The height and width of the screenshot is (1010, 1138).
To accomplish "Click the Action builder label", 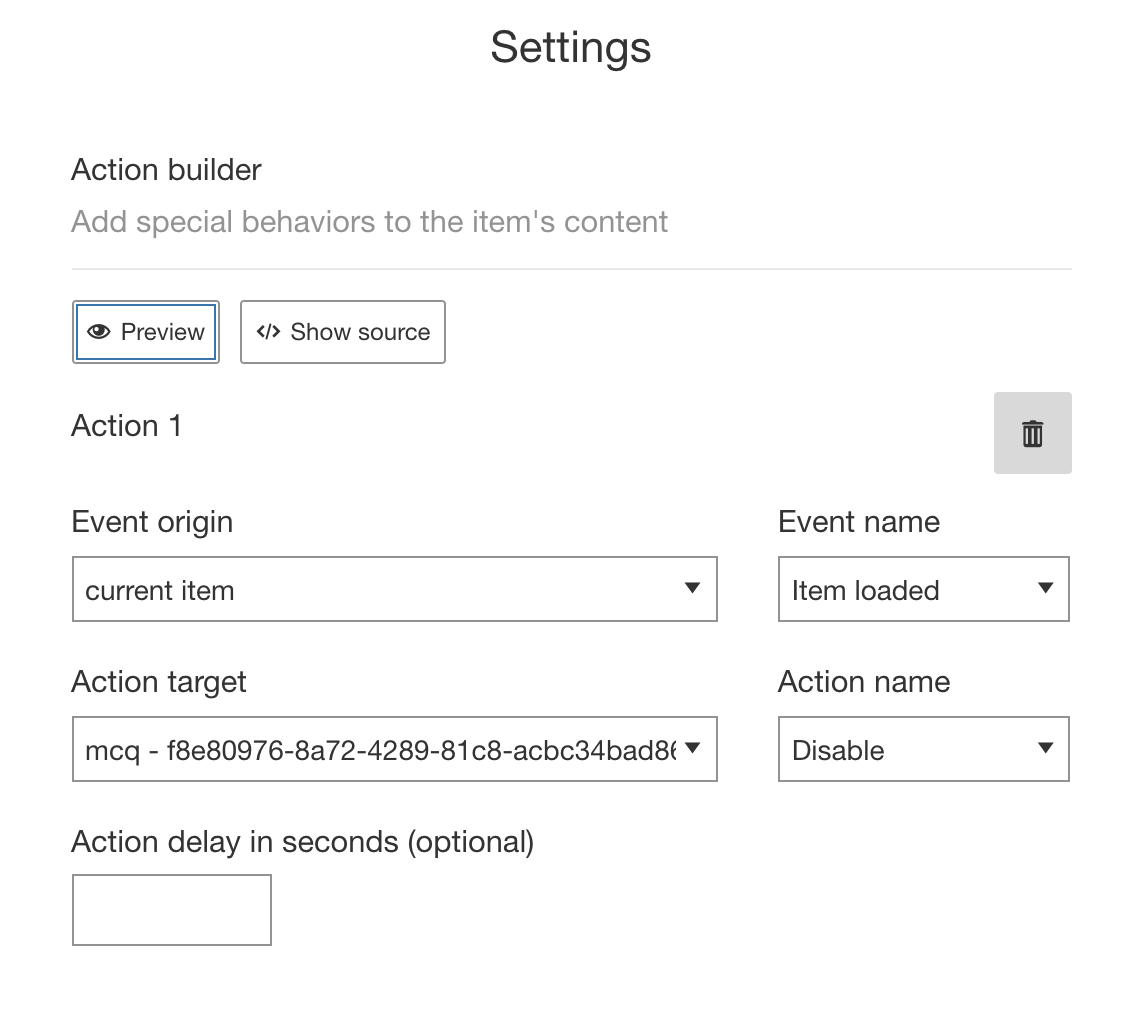I will click(166, 170).
